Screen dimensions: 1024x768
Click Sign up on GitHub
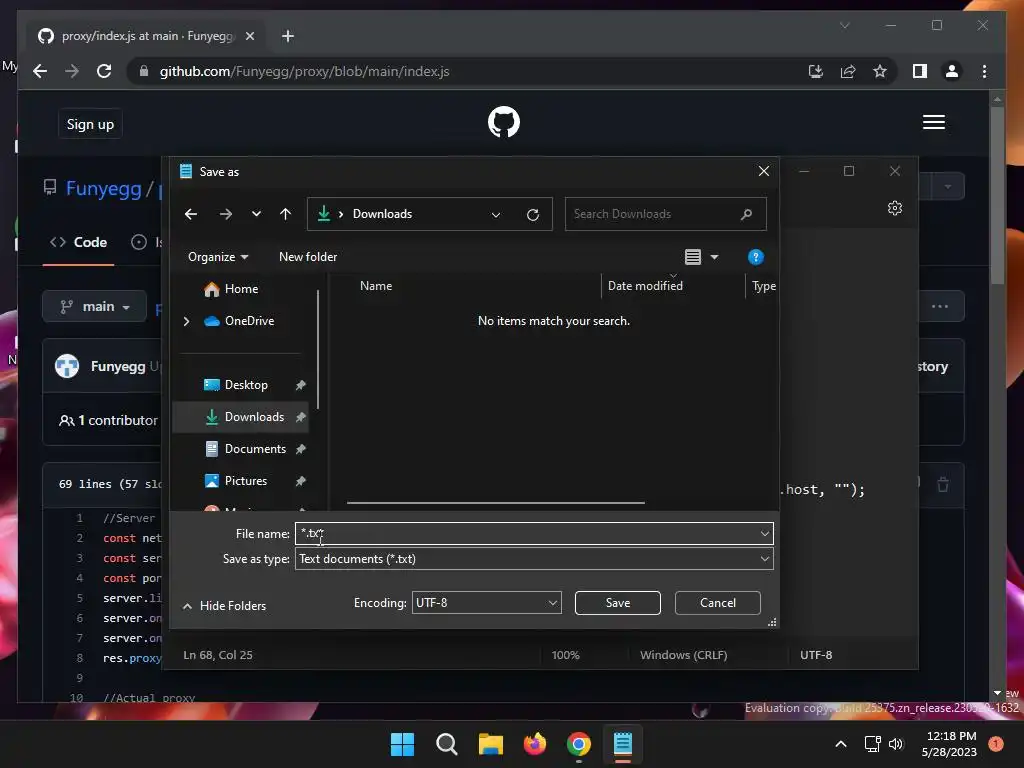tap(90, 124)
